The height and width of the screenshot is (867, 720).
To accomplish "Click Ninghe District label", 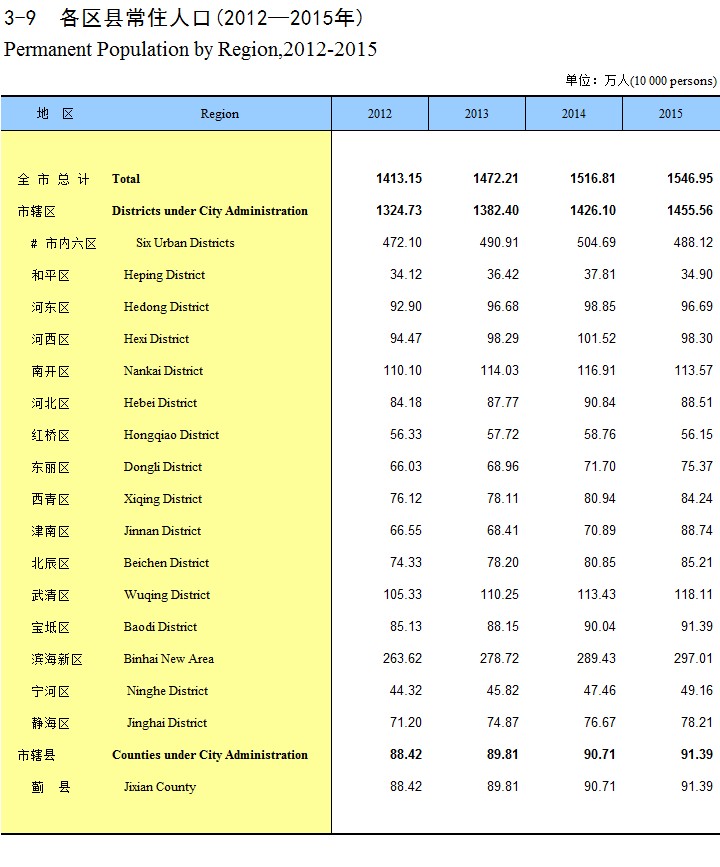I will click(x=168, y=692).
